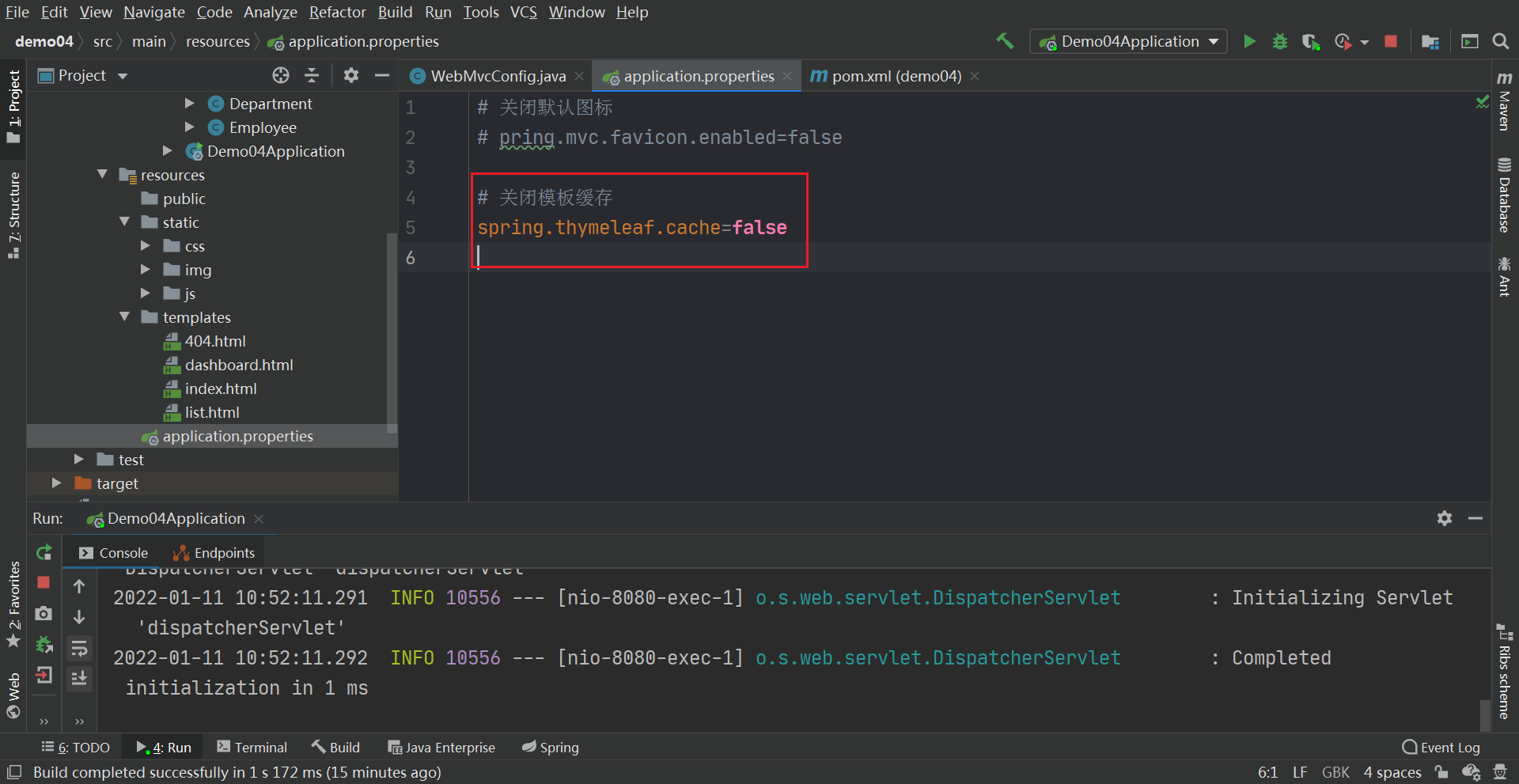Open the Terminal tool window
1519x784 pixels.
(252, 748)
